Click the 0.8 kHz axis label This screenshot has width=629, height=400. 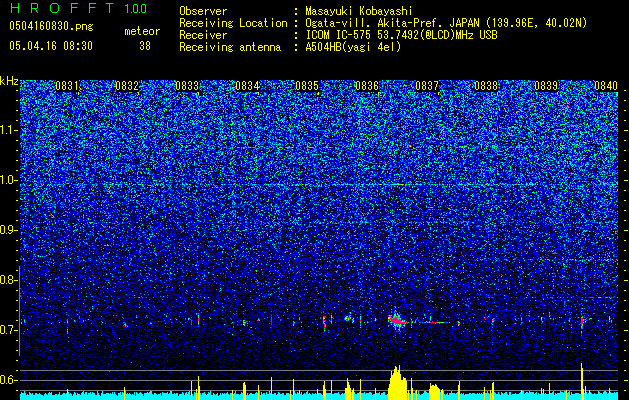coord(8,280)
